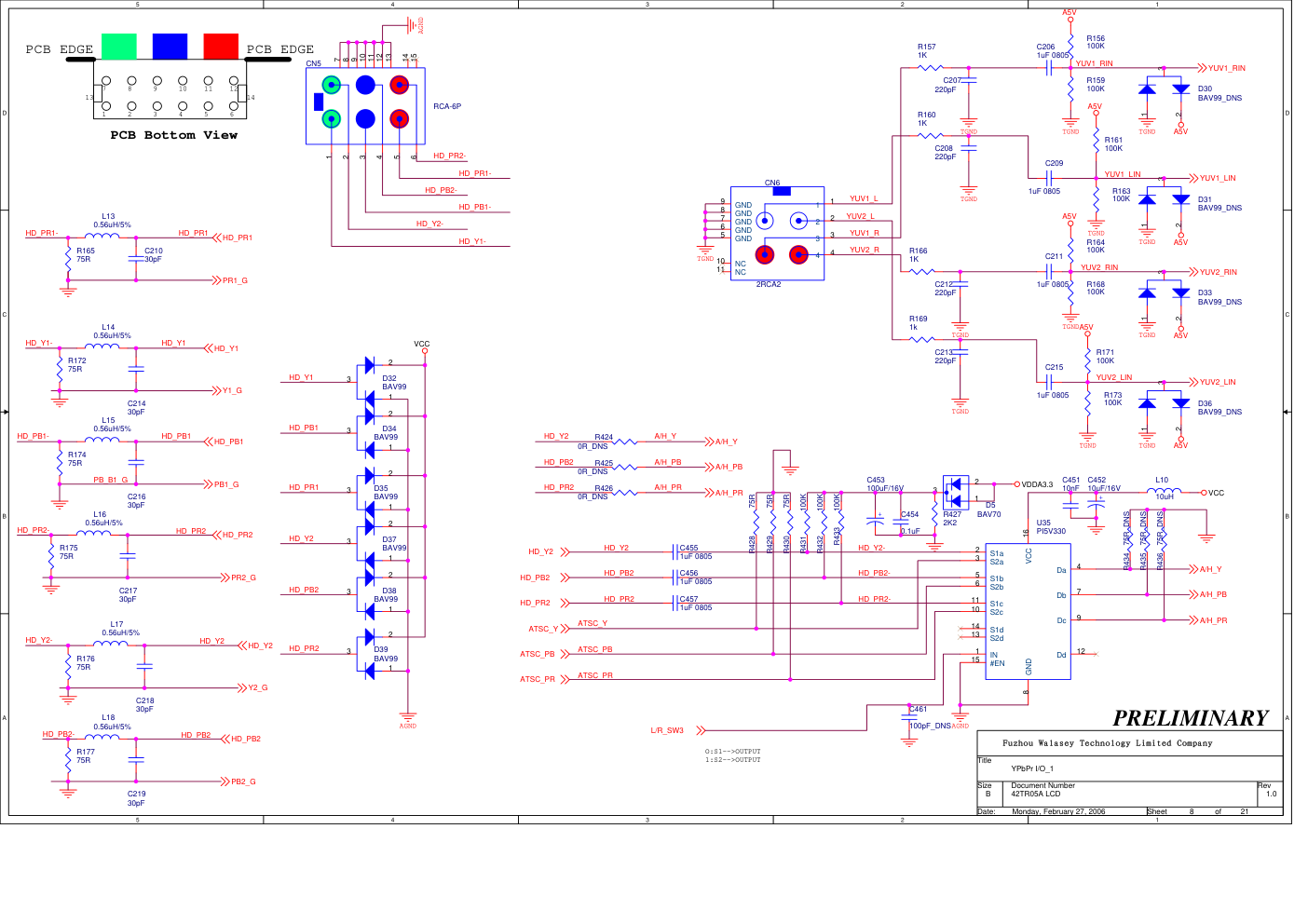1308x924 pixels.
Task: Click the PR1_G port label
Action: 235,280
